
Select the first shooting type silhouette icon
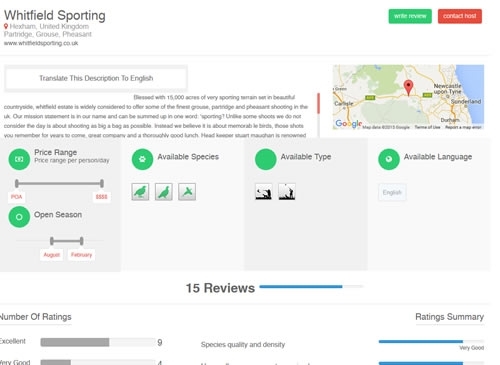(x=264, y=192)
